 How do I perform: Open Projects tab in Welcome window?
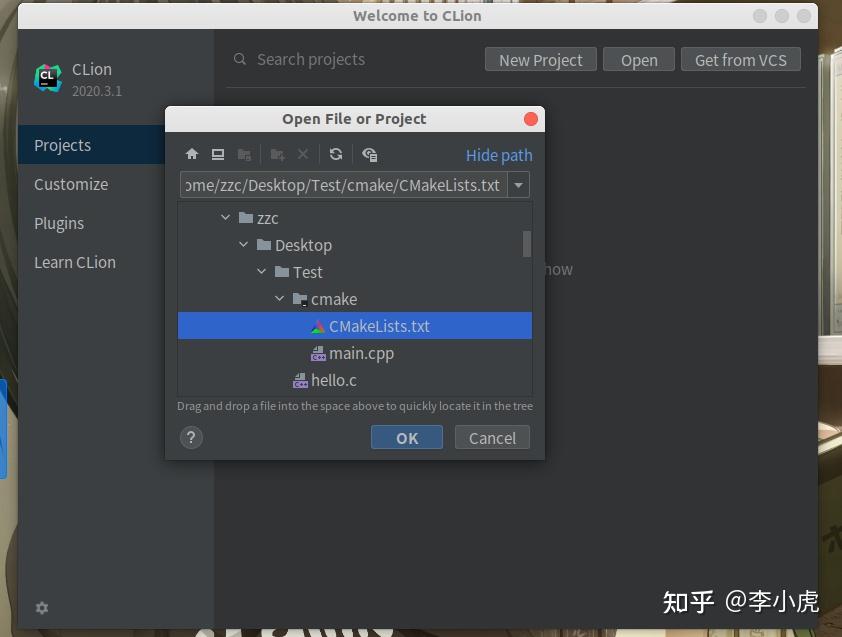[x=91, y=145]
